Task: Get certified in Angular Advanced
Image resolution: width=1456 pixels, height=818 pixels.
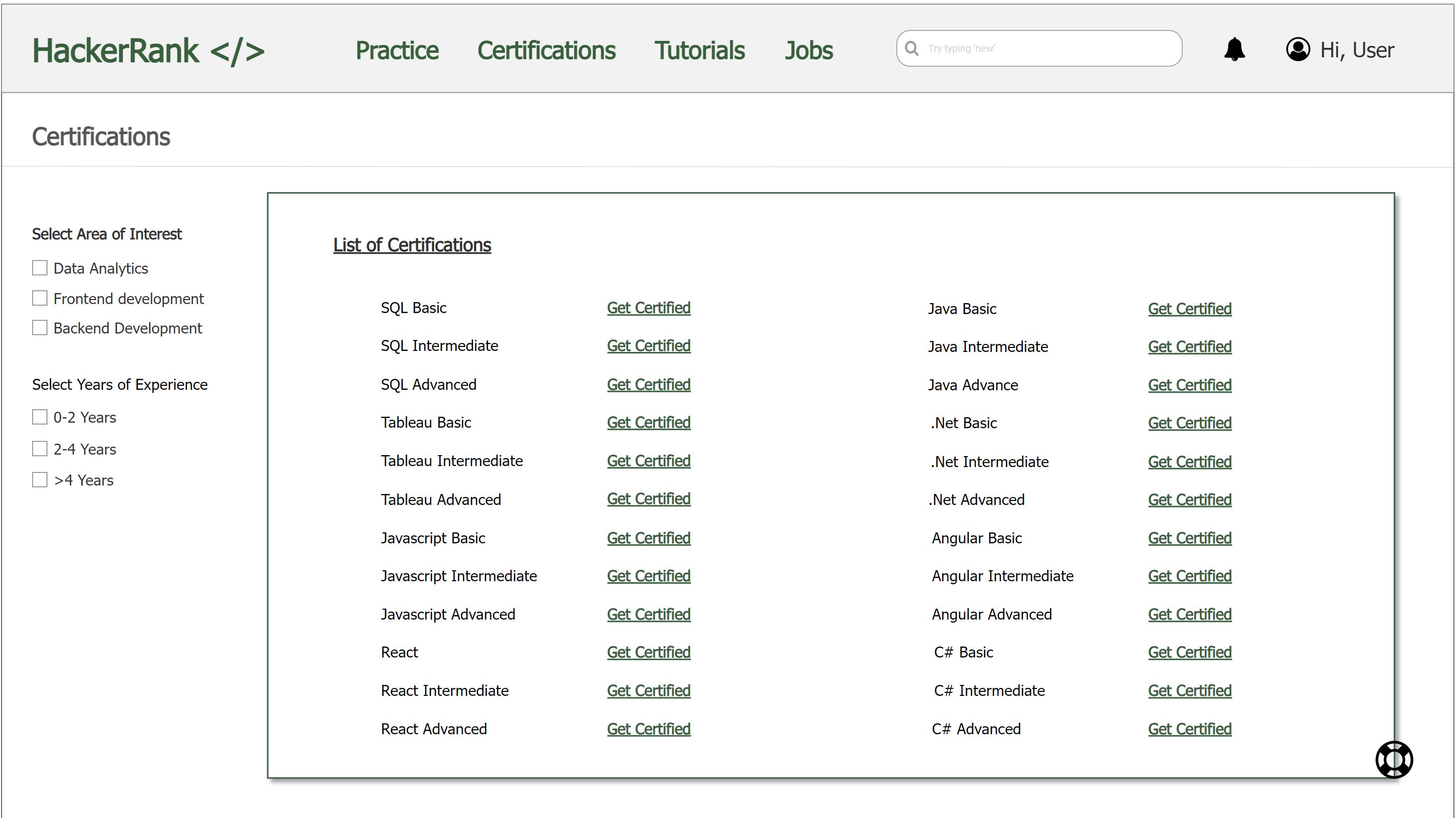Action: coord(1189,615)
